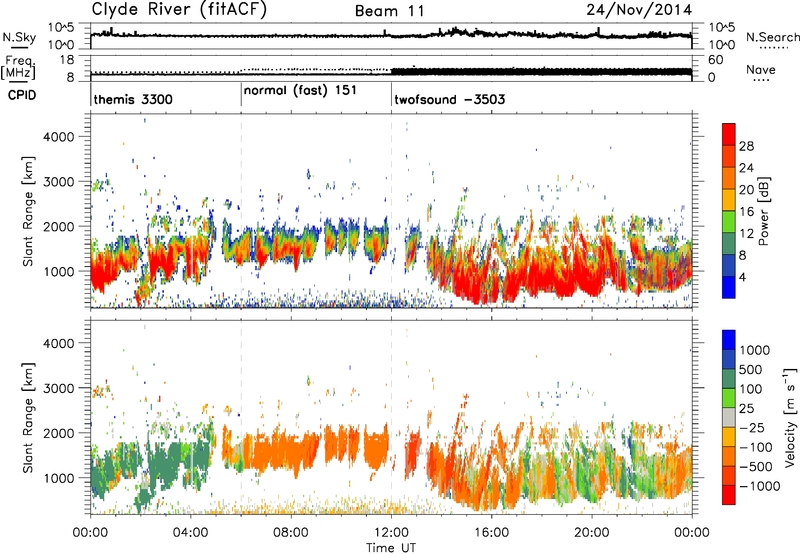Screen dimensions: 800x554
Task: Click the '28' value on the Power color bar
Action: pos(746,146)
